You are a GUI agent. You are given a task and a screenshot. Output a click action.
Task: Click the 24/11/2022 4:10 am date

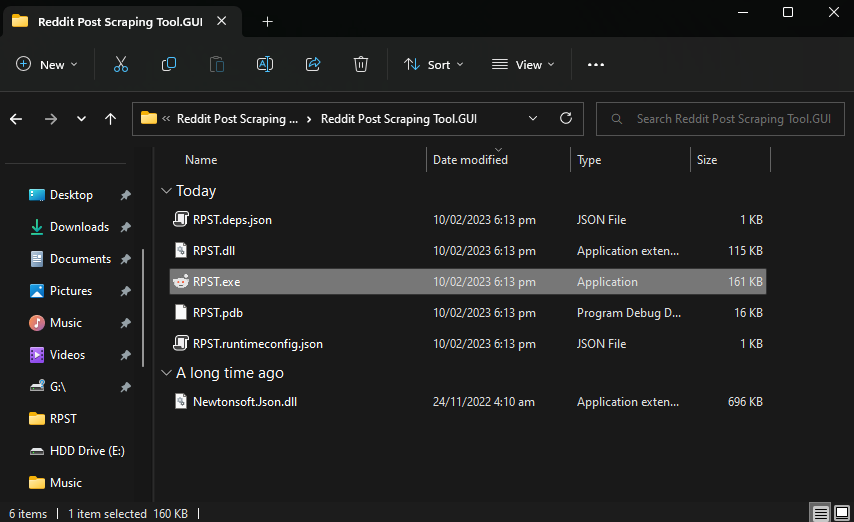(x=484, y=402)
